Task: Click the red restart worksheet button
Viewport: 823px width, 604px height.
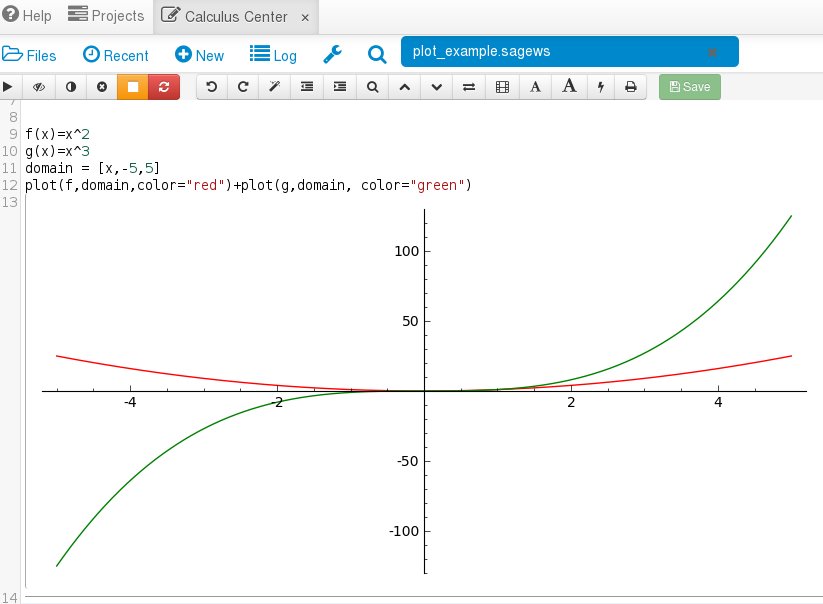Action: [x=163, y=87]
